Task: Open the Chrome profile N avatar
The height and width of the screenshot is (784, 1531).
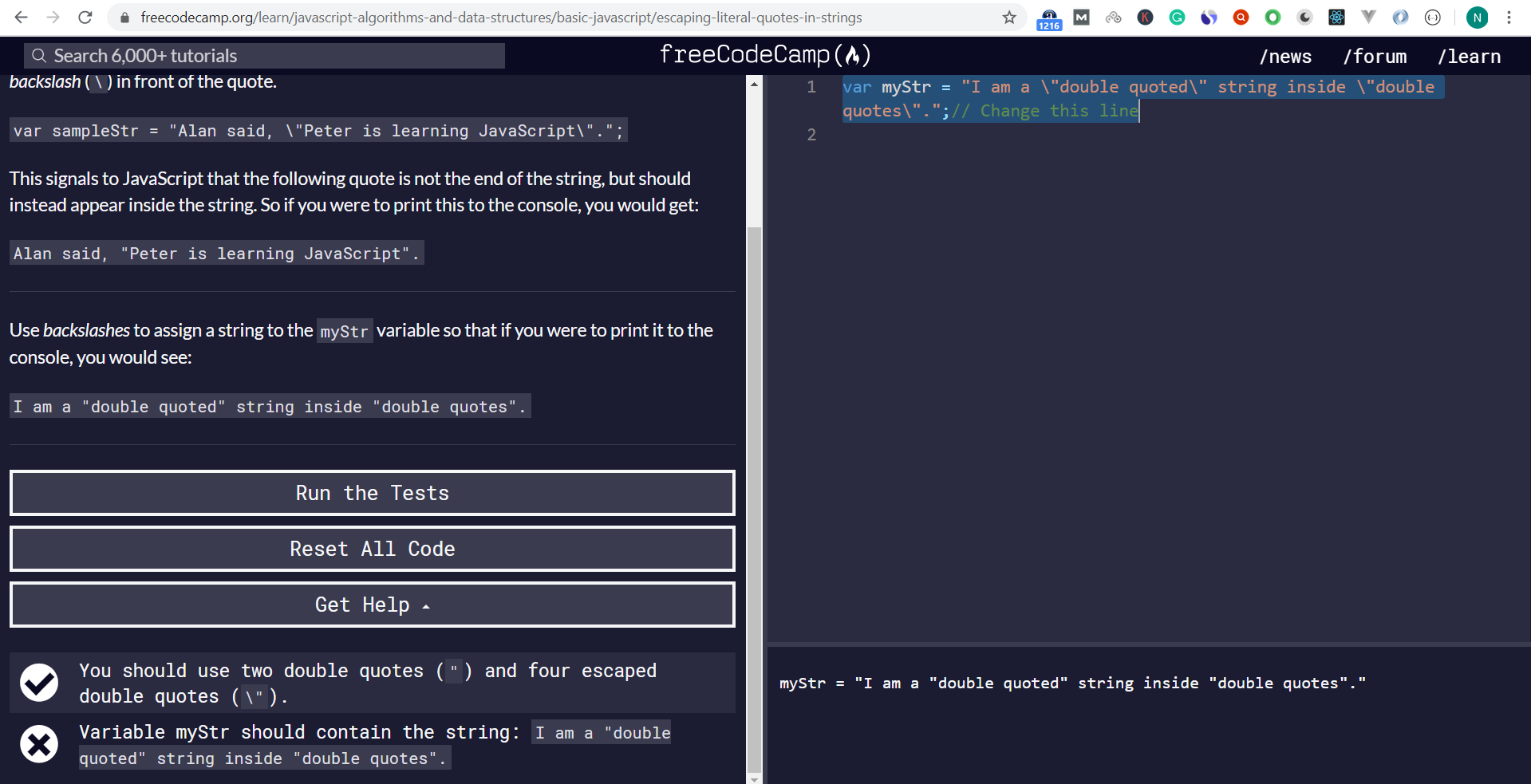Action: [x=1477, y=18]
